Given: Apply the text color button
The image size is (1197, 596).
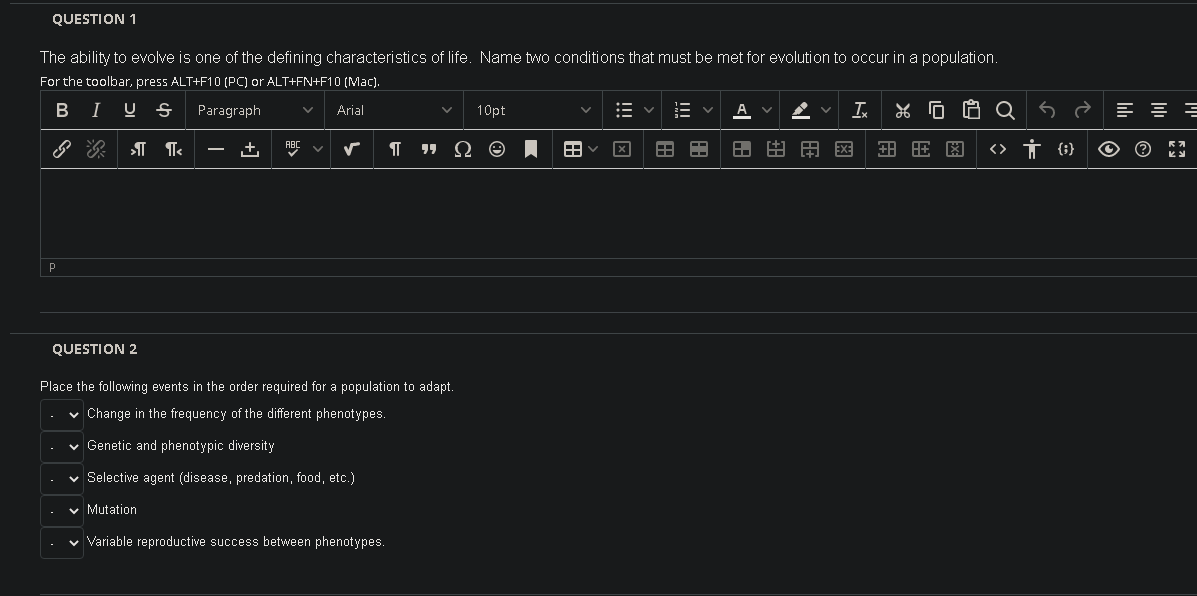Looking at the screenshot, I should 741,111.
